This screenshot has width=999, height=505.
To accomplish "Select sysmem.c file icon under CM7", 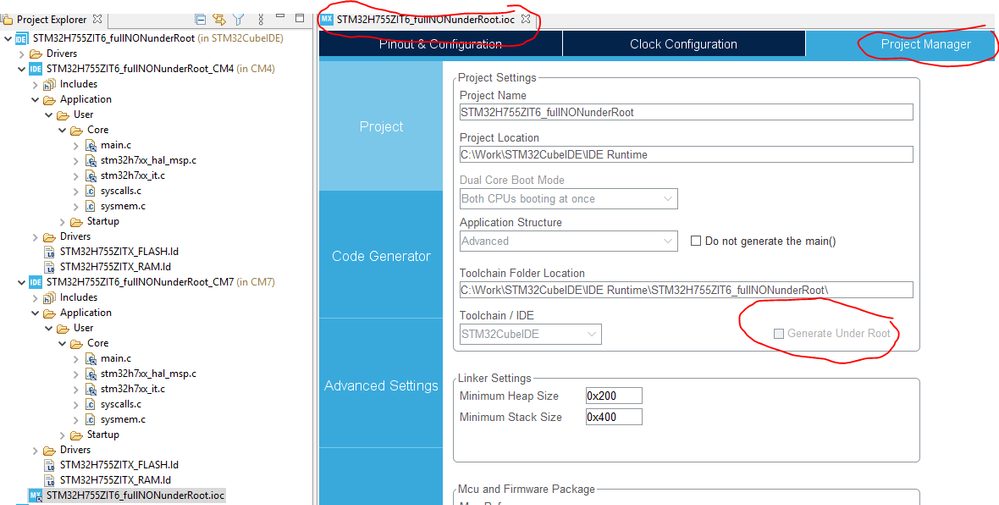I will point(90,420).
